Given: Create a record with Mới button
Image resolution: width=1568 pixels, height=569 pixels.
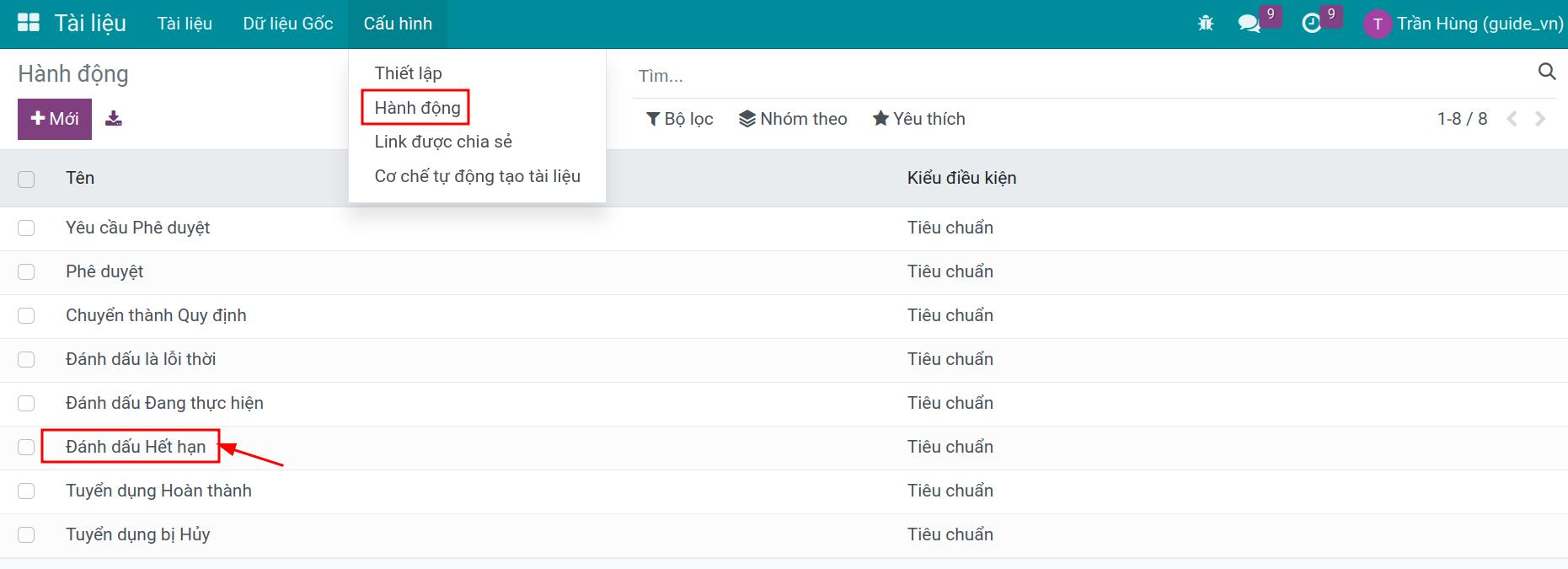Looking at the screenshot, I should click(55, 119).
